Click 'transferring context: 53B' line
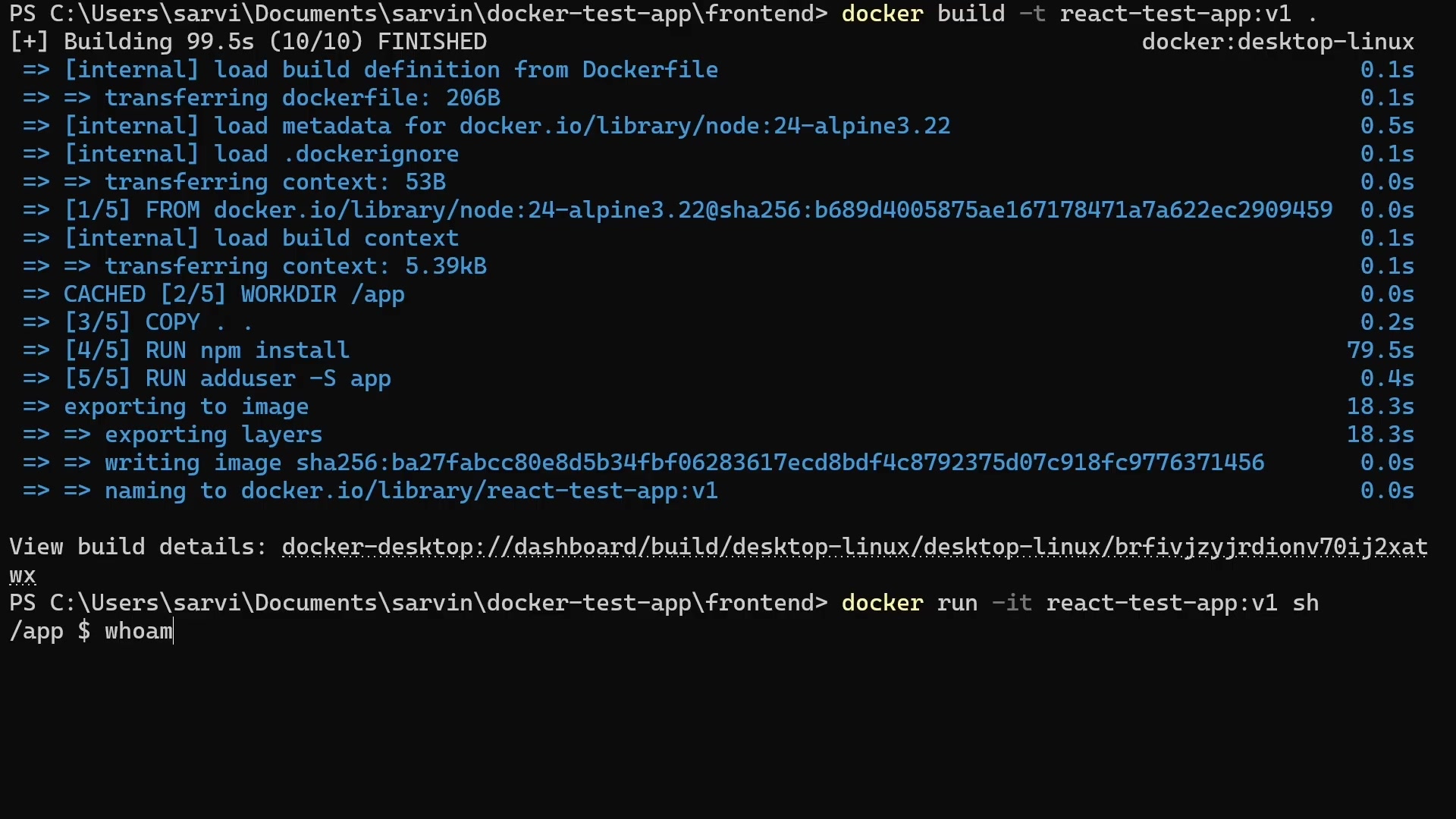 pos(234,182)
